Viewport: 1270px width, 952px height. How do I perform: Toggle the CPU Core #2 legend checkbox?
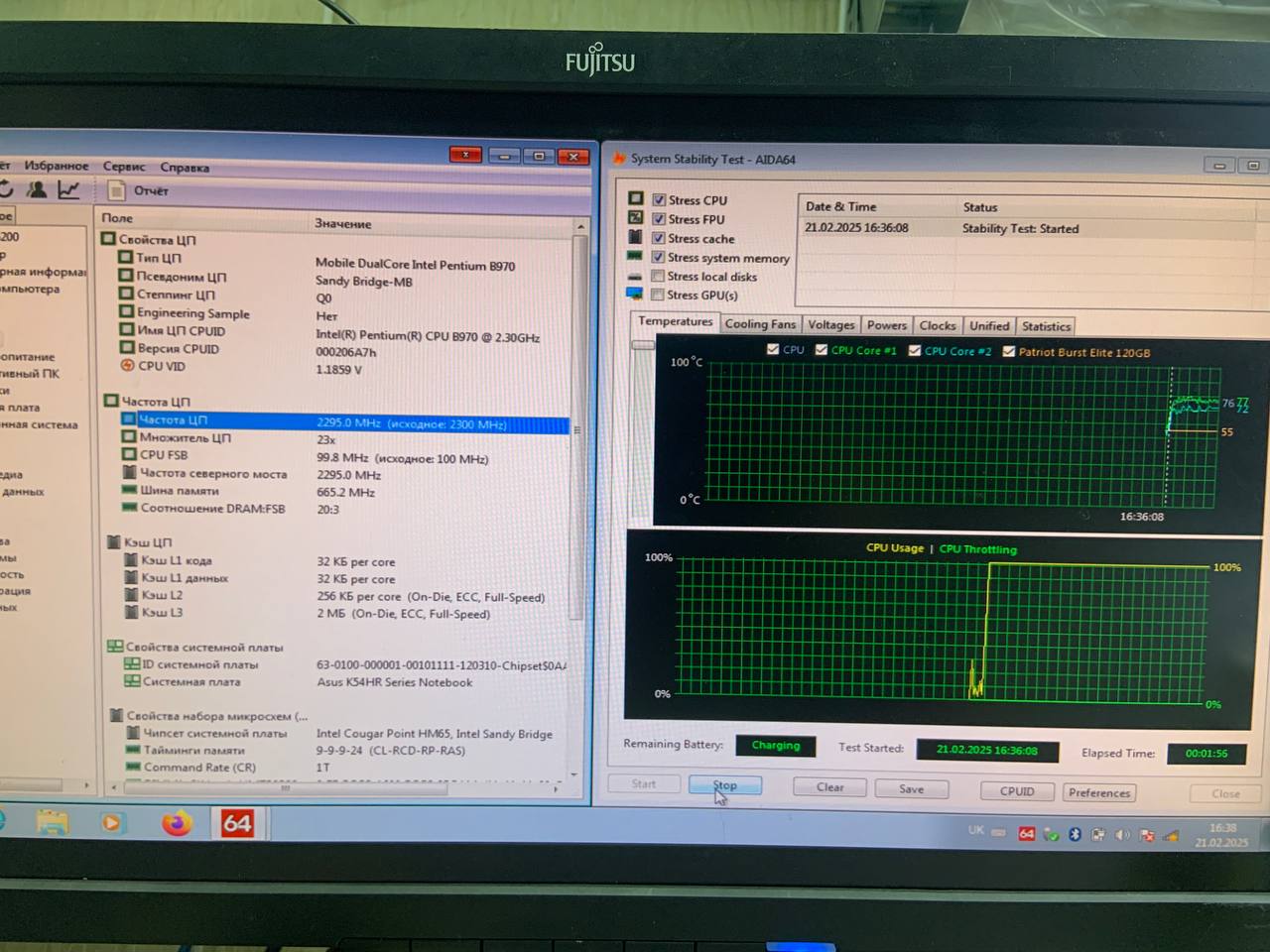(x=915, y=350)
